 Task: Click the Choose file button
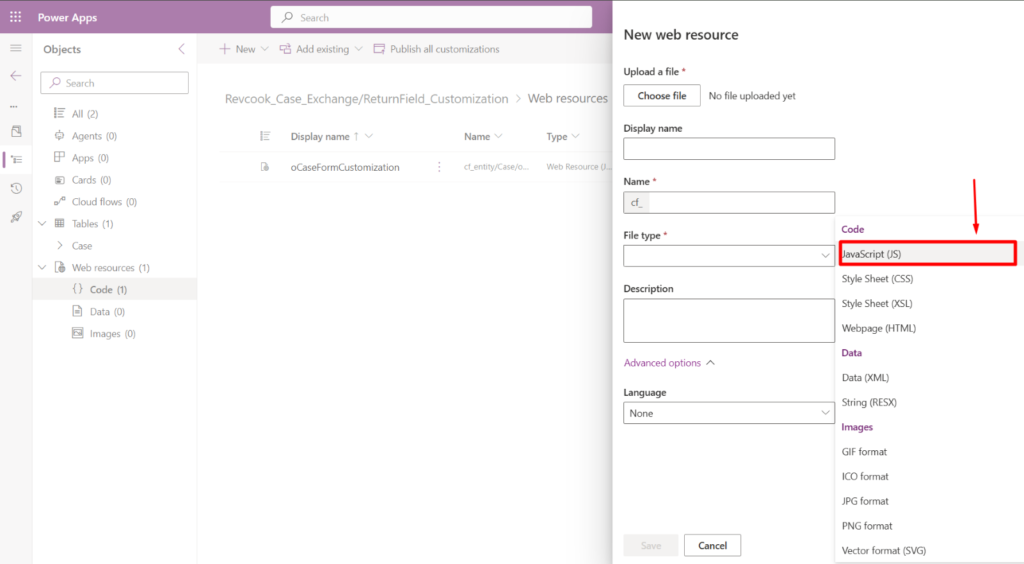(x=662, y=95)
